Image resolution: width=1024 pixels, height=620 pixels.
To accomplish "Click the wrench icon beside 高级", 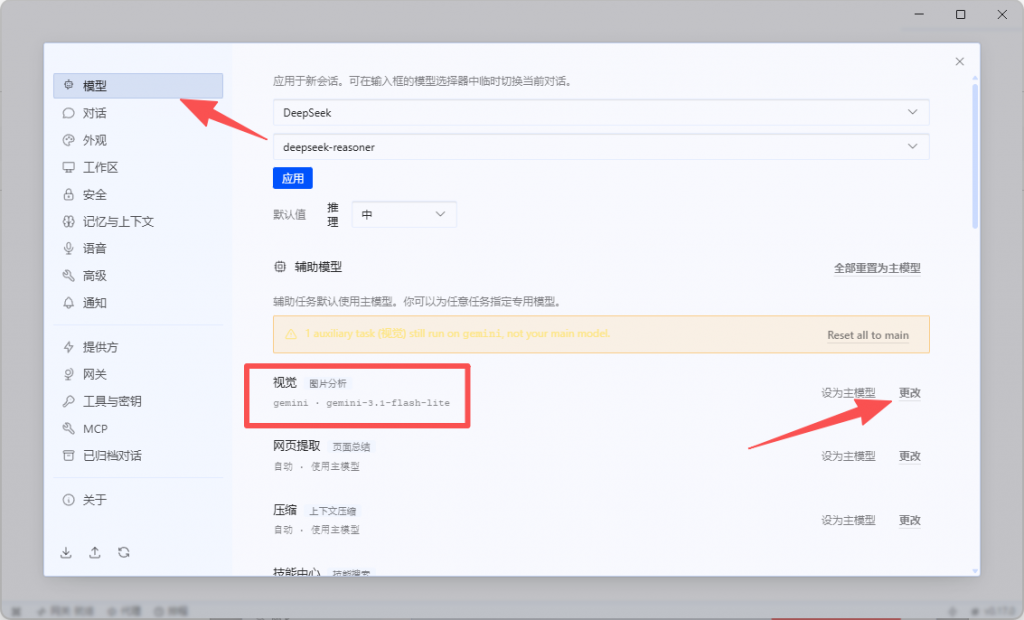I will [69, 276].
